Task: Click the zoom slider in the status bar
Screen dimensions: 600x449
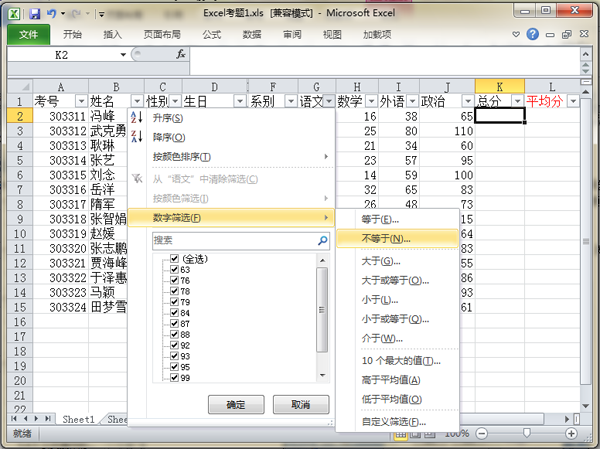Action: [527, 433]
